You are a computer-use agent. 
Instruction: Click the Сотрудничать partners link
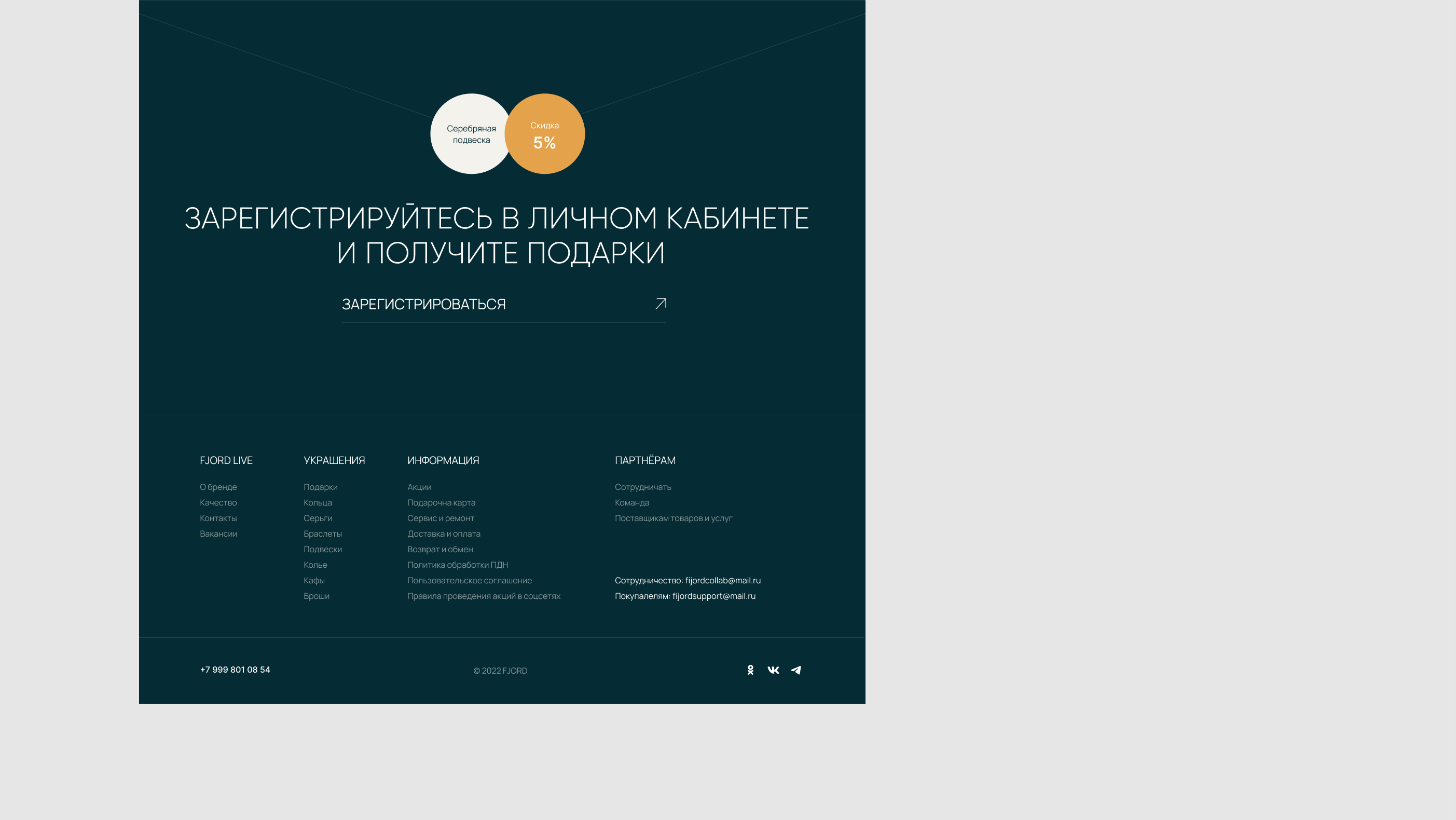point(643,487)
